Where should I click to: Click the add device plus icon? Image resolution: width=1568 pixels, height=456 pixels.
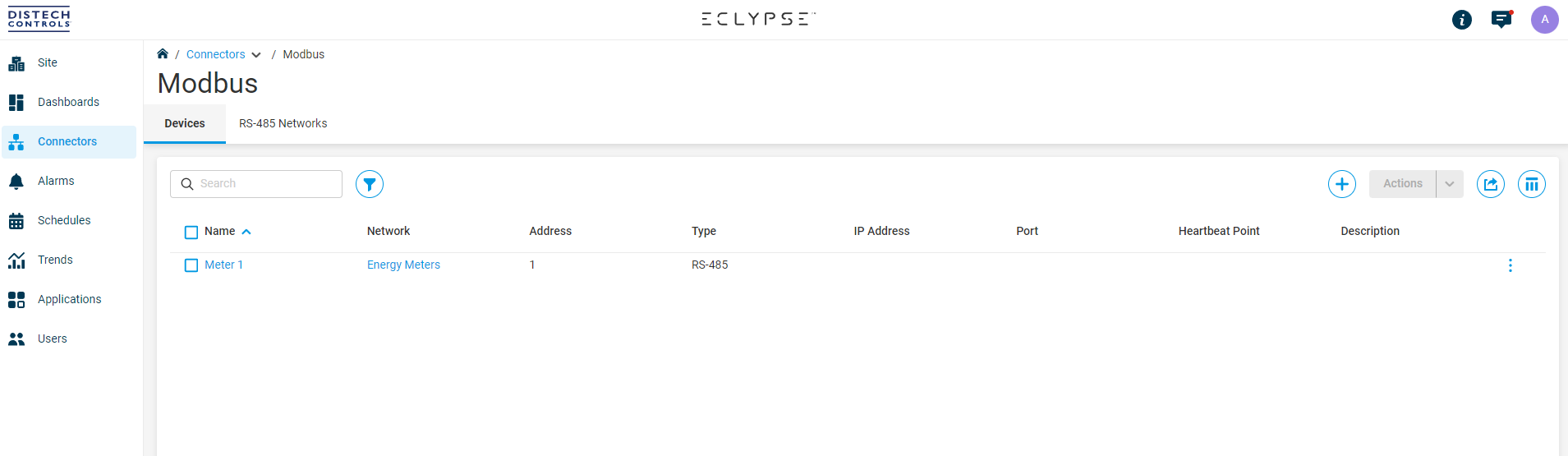coord(1341,184)
